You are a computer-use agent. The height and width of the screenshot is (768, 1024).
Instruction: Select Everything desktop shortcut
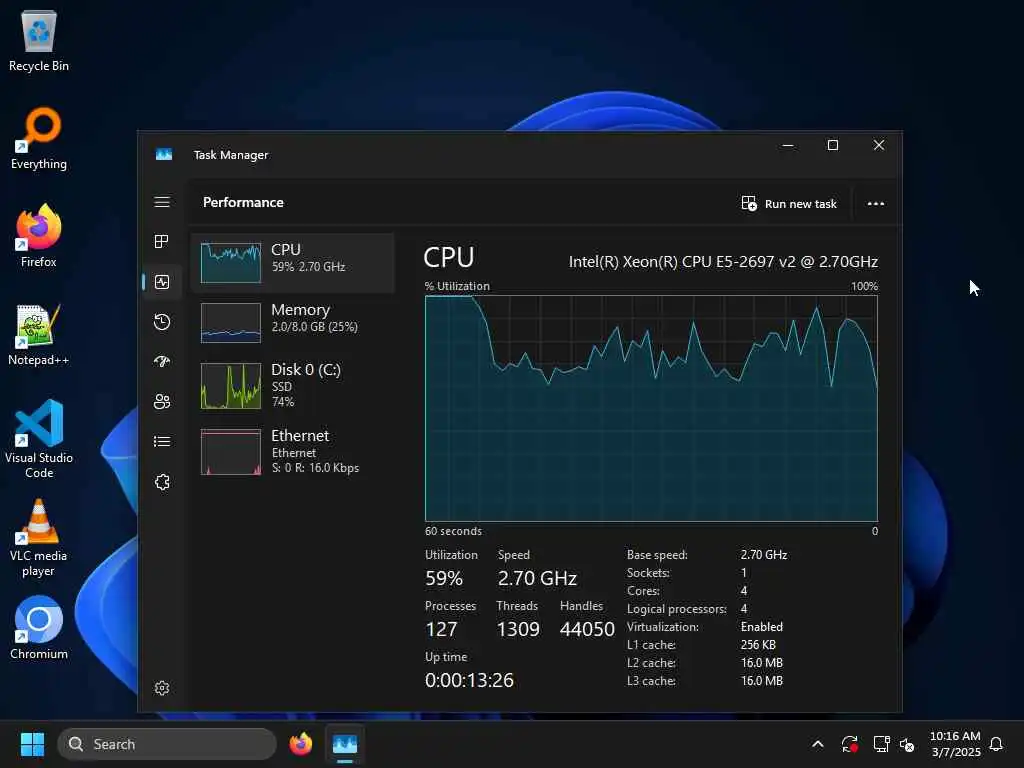pyautogui.click(x=39, y=138)
